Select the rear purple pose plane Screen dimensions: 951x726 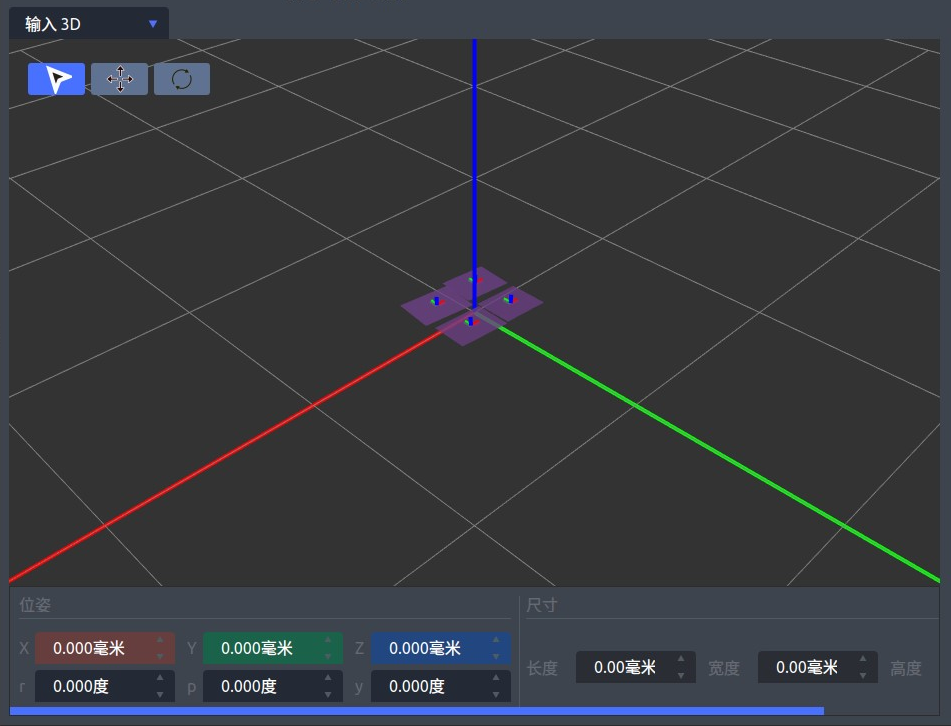pyautogui.click(x=474, y=282)
